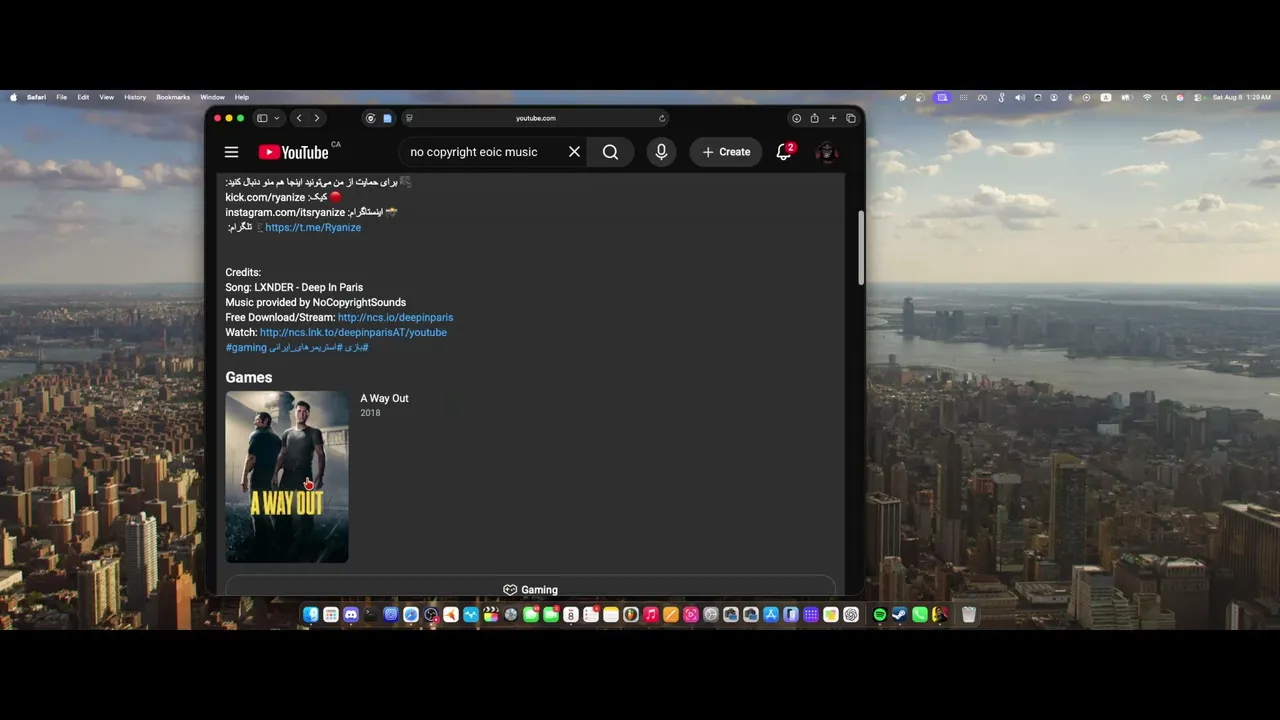The image size is (1280, 720).
Task: Click the page vertical scrollbar
Action: tap(860, 248)
